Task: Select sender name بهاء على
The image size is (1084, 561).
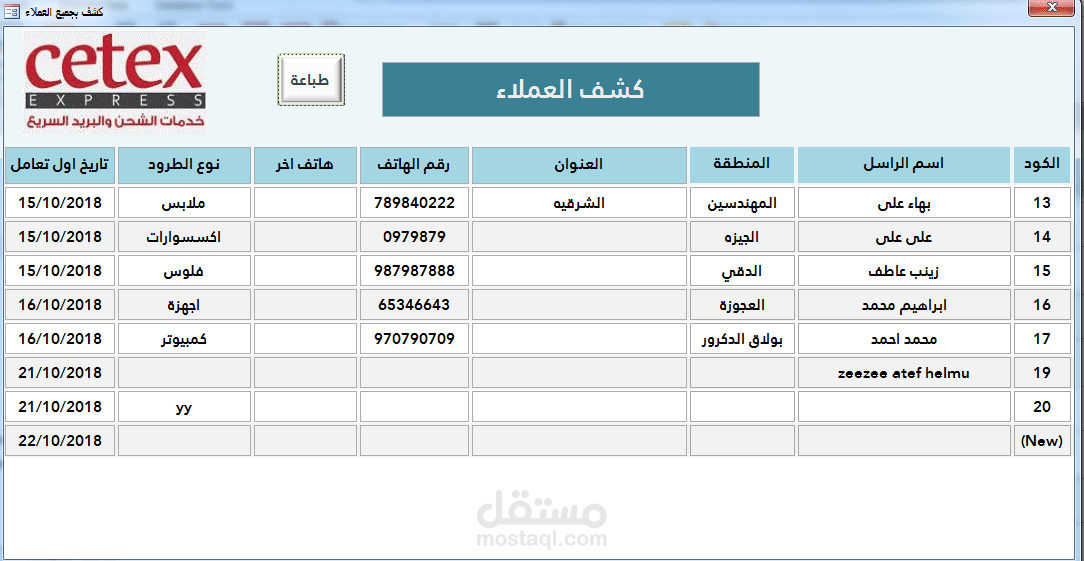Action: pyautogui.click(x=903, y=203)
